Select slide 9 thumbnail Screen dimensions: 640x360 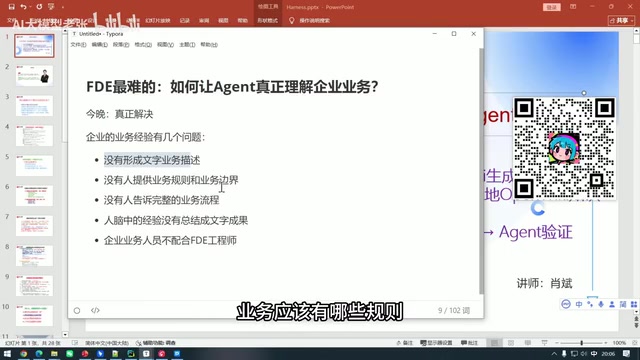pyautogui.click(x=34, y=286)
